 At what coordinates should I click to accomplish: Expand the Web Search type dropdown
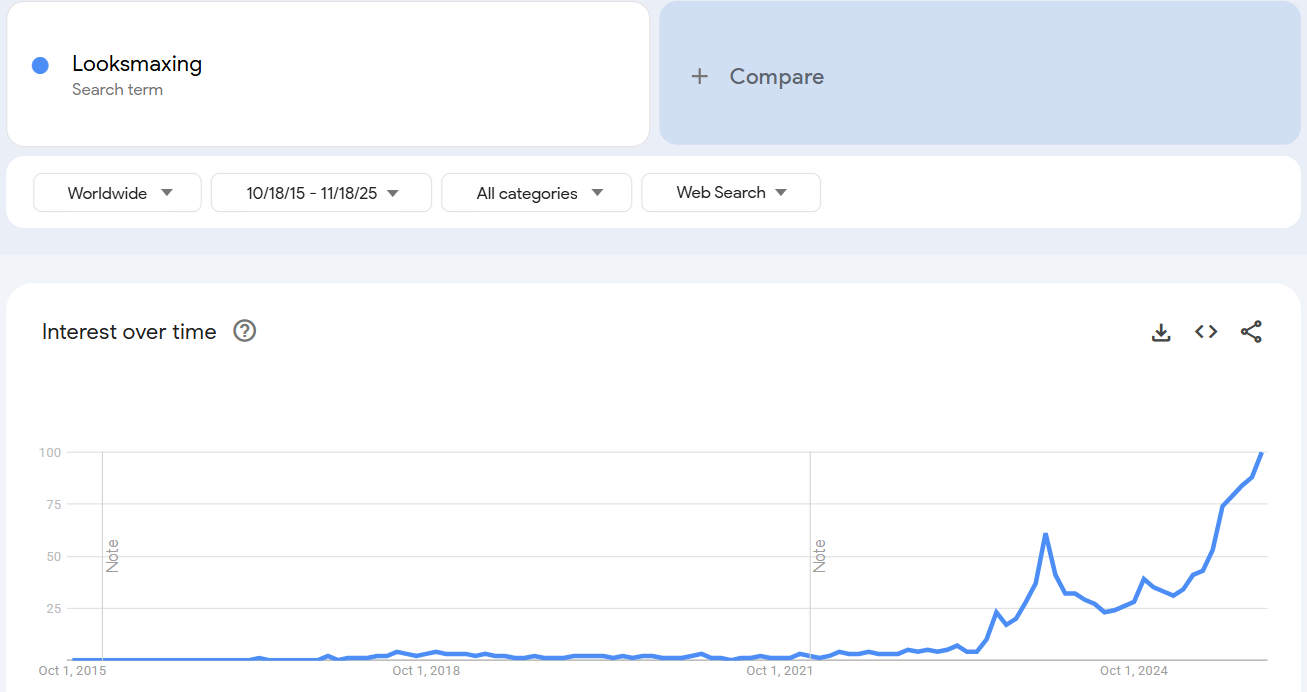pyautogui.click(x=730, y=193)
